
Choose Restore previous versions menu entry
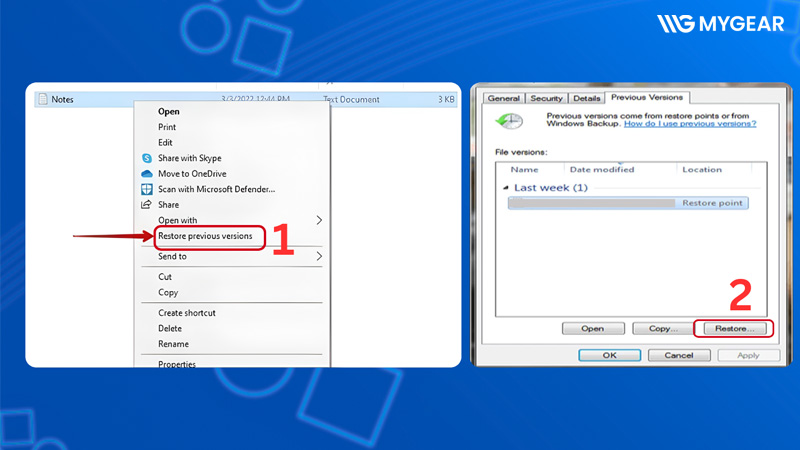pos(205,236)
